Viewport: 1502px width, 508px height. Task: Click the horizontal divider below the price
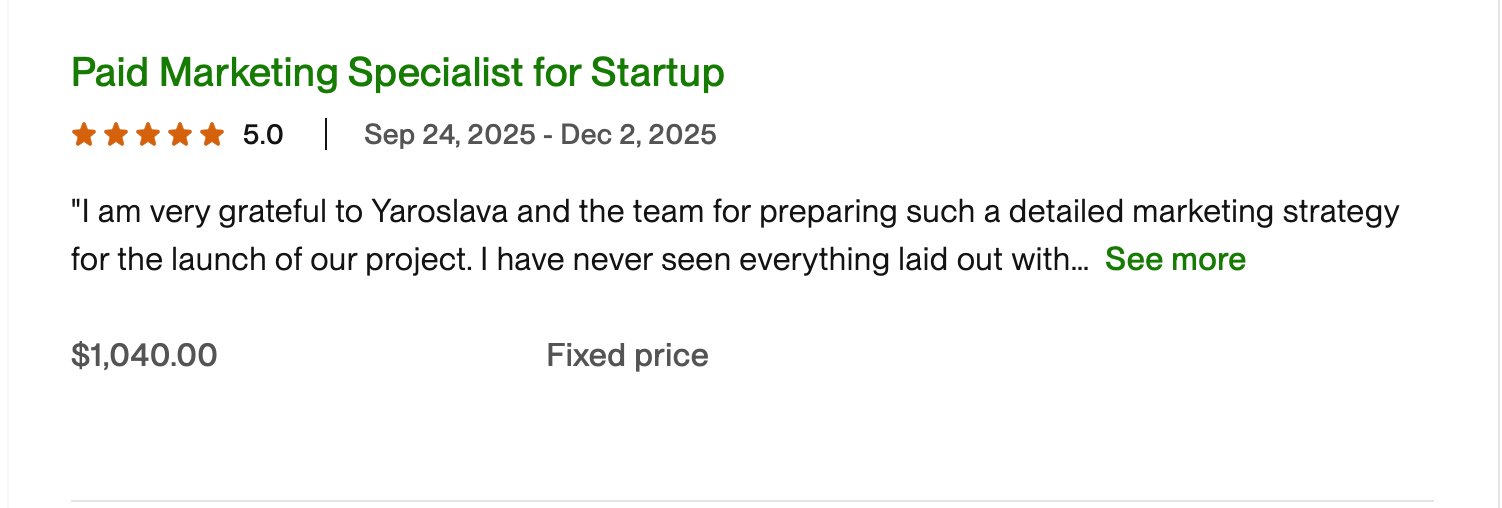[x=752, y=500]
